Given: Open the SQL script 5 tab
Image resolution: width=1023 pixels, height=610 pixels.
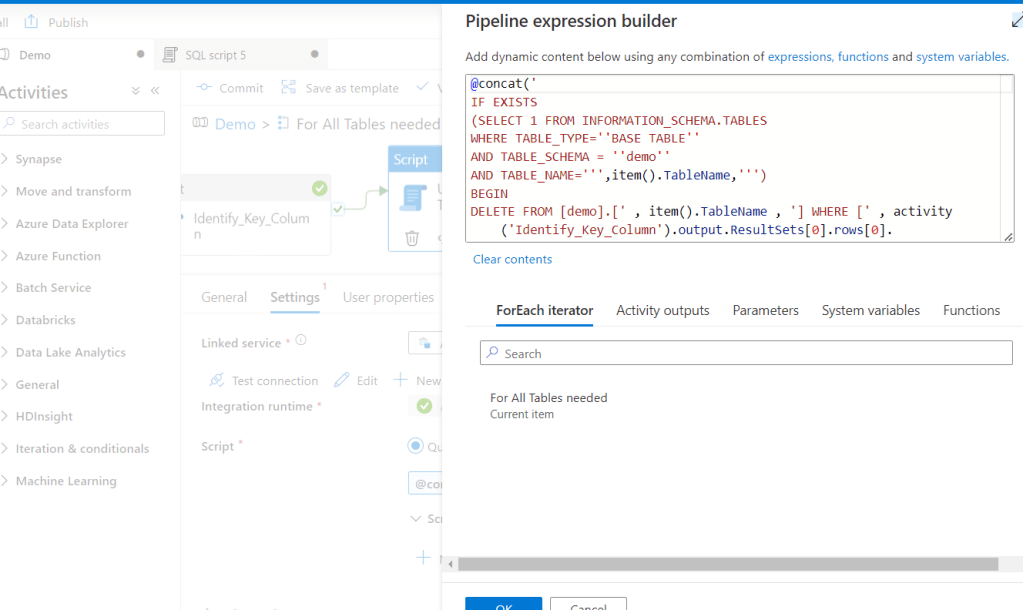Looking at the screenshot, I should 215,55.
